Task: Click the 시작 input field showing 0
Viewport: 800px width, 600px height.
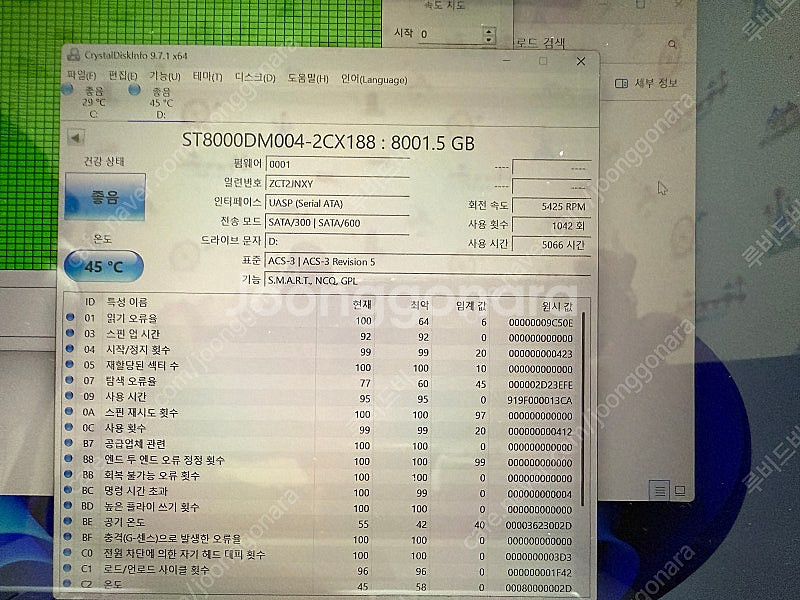Action: pos(451,34)
